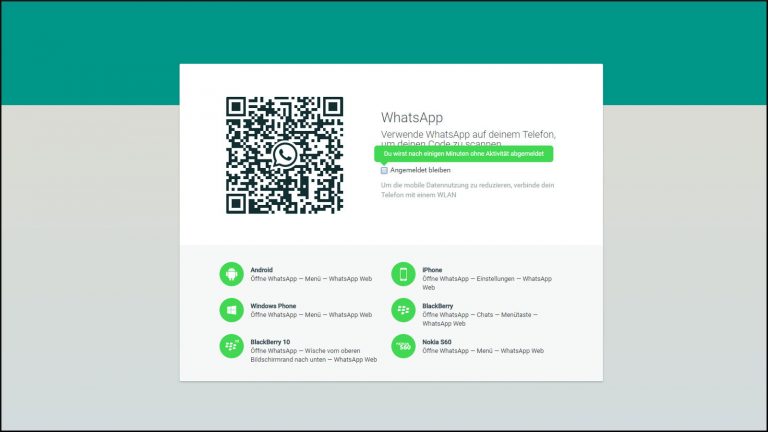This screenshot has height=432, width=768.
Task: Select the "Windows Phone" platform title
Action: (x=273, y=305)
